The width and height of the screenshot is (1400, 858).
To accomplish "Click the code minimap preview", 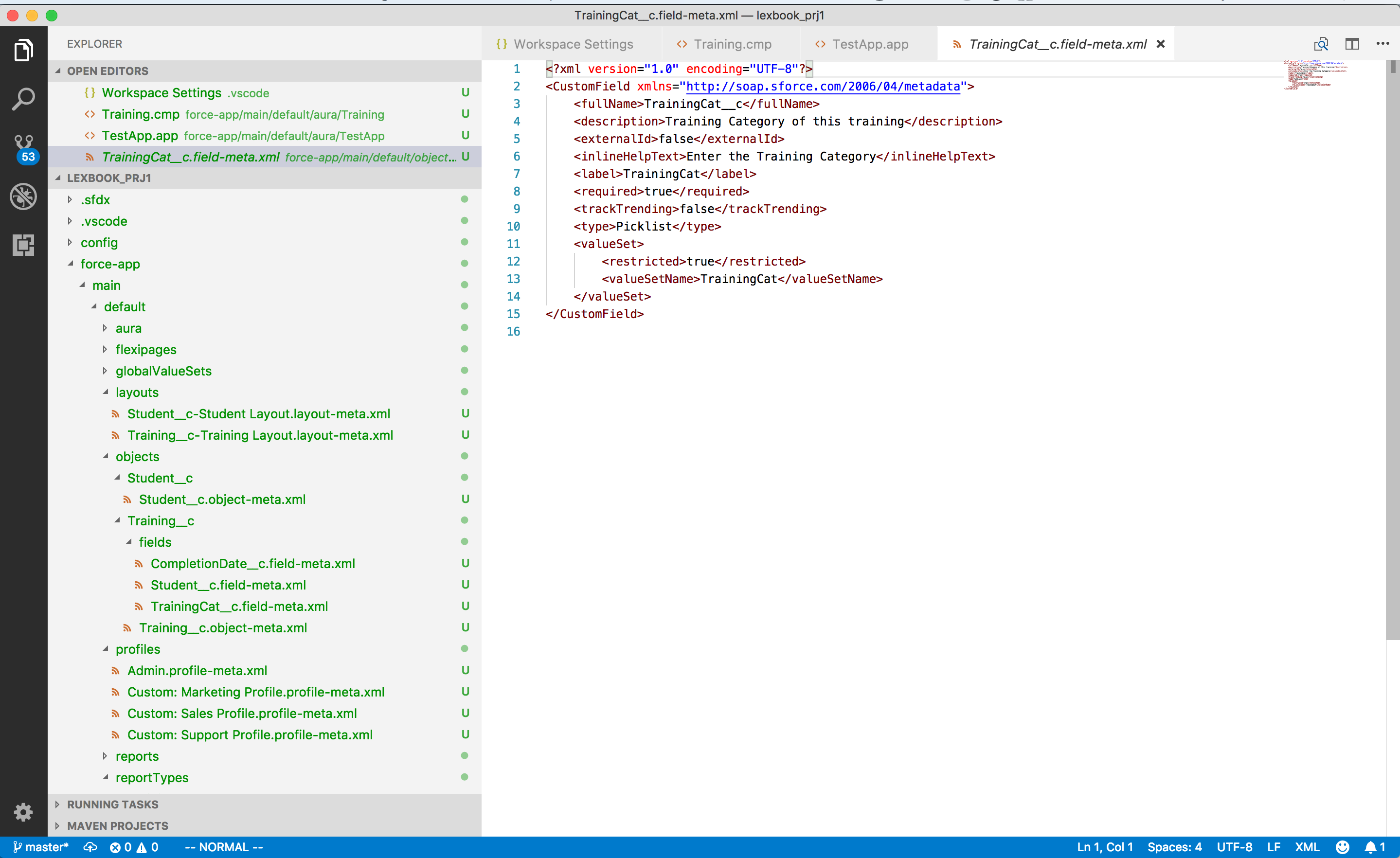I will point(1316,75).
